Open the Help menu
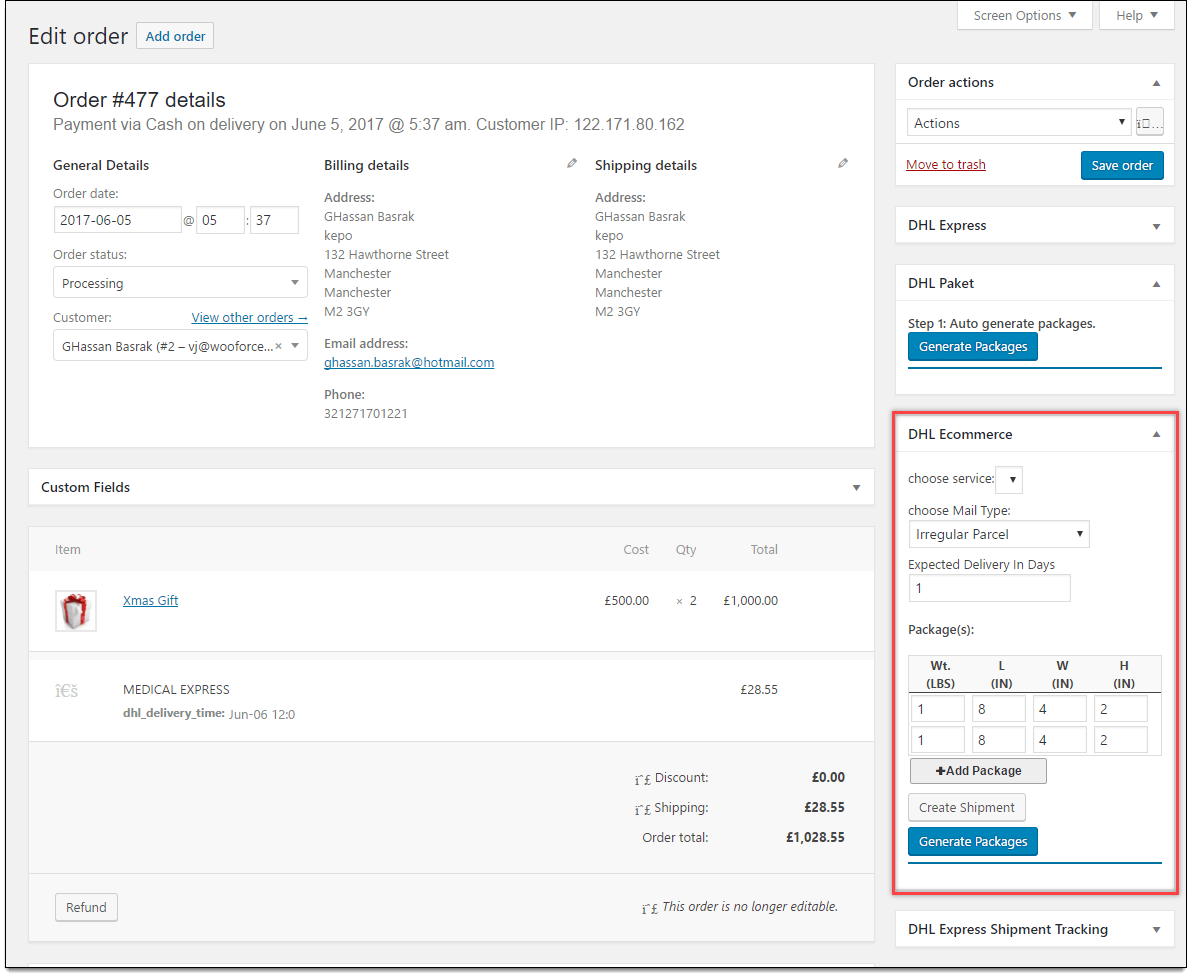The width and height of the screenshot is (1192, 978). [x=1136, y=15]
